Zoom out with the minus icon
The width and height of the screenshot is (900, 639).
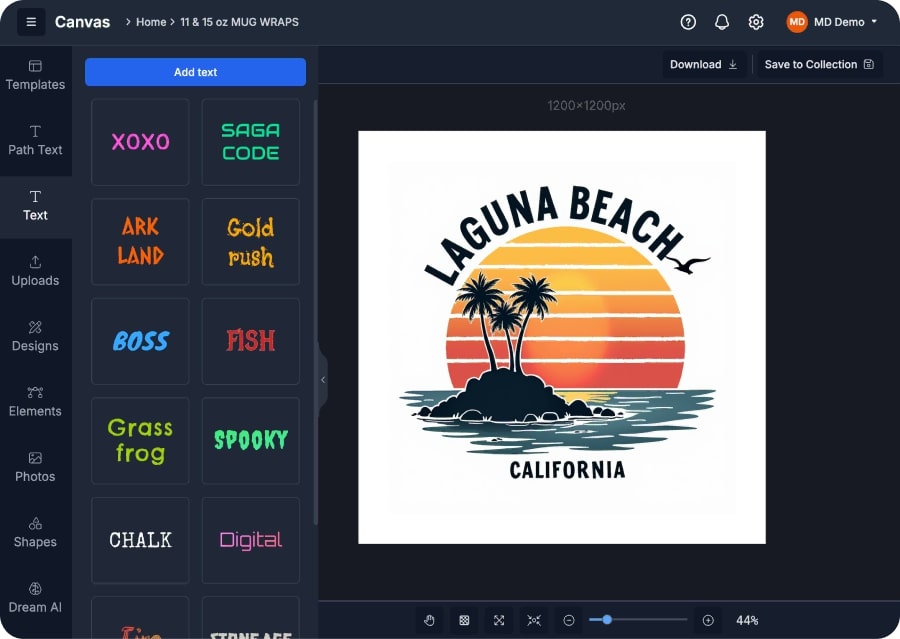(568, 620)
